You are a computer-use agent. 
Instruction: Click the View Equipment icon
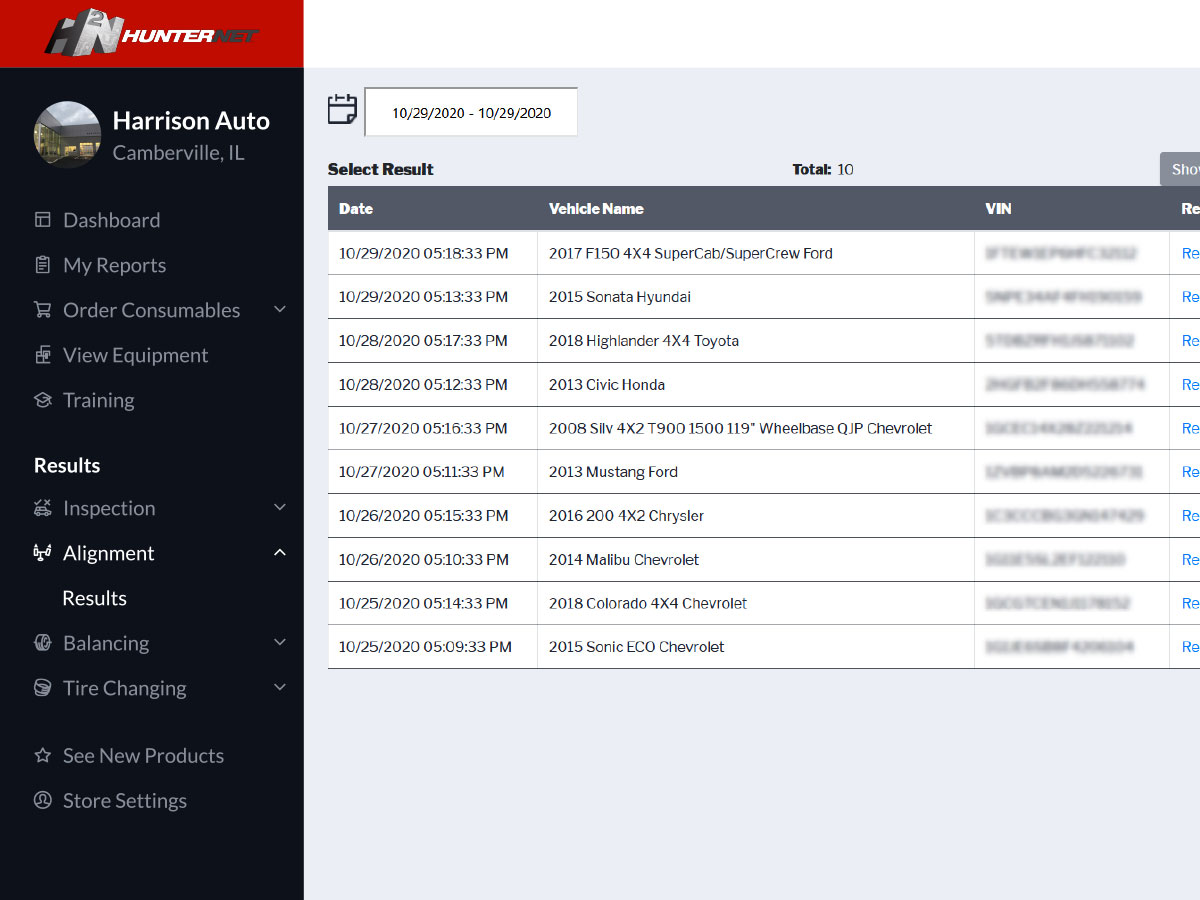pyautogui.click(x=42, y=355)
